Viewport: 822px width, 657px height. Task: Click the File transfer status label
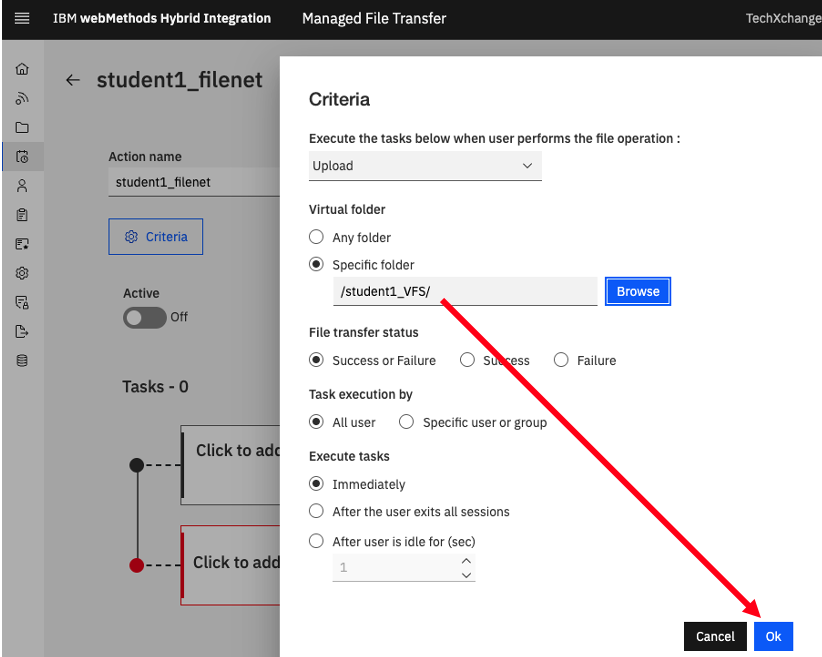click(363, 332)
